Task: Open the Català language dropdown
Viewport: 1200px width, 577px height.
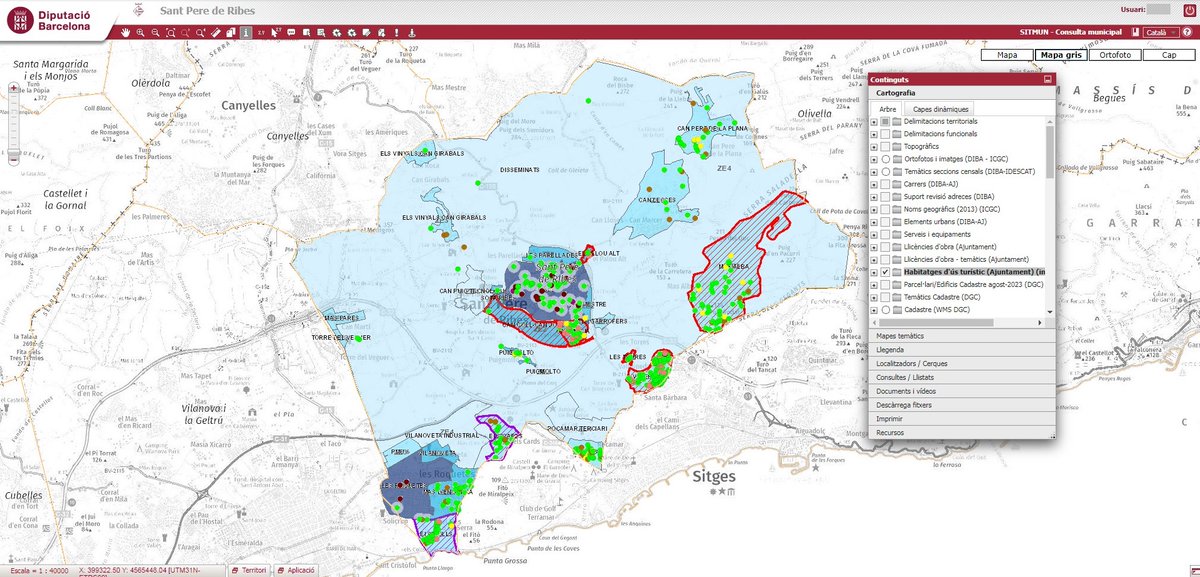Action: coord(1159,33)
